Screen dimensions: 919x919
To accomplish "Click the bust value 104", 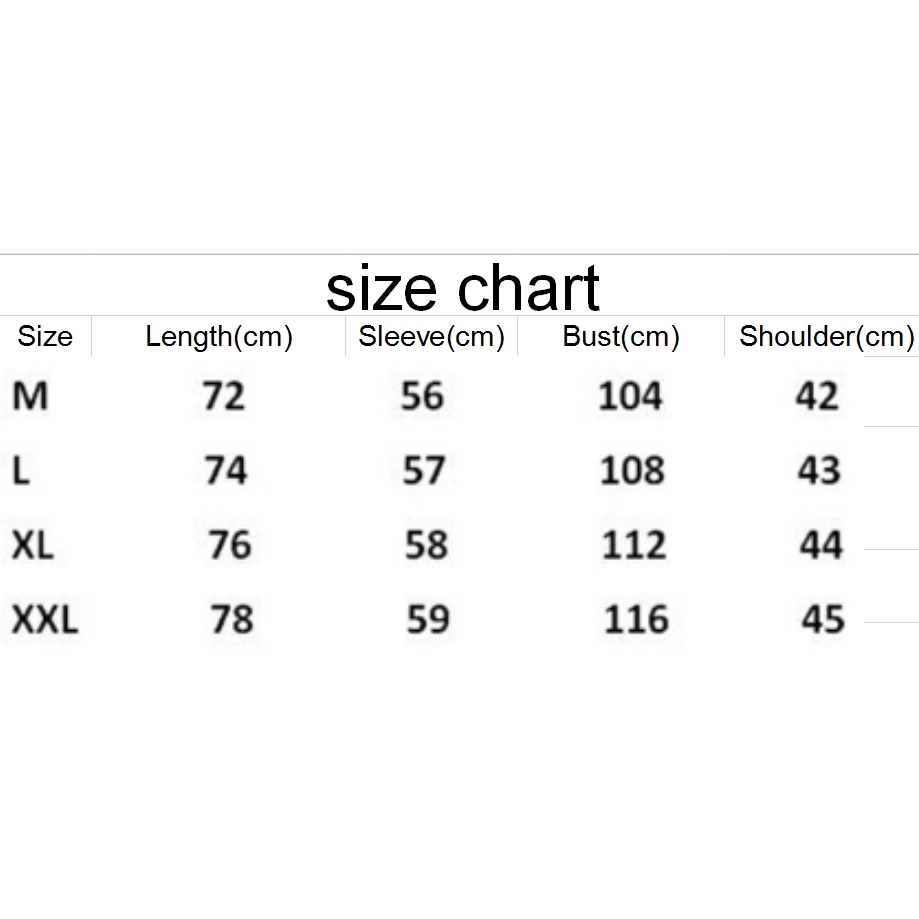I will [630, 397].
